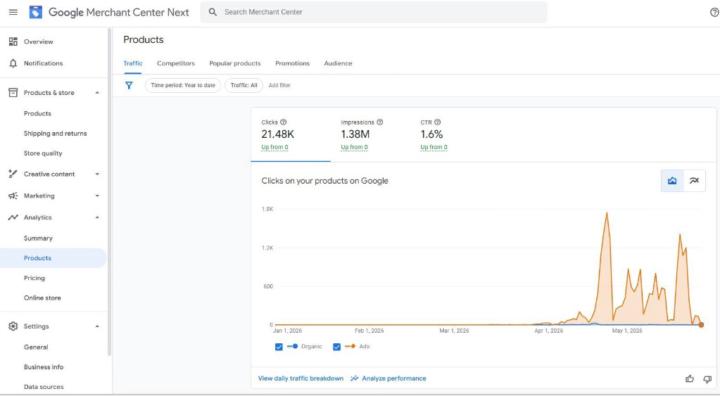Switch to the Audience tab
Screen dimensions: 720x396
[x=338, y=63]
